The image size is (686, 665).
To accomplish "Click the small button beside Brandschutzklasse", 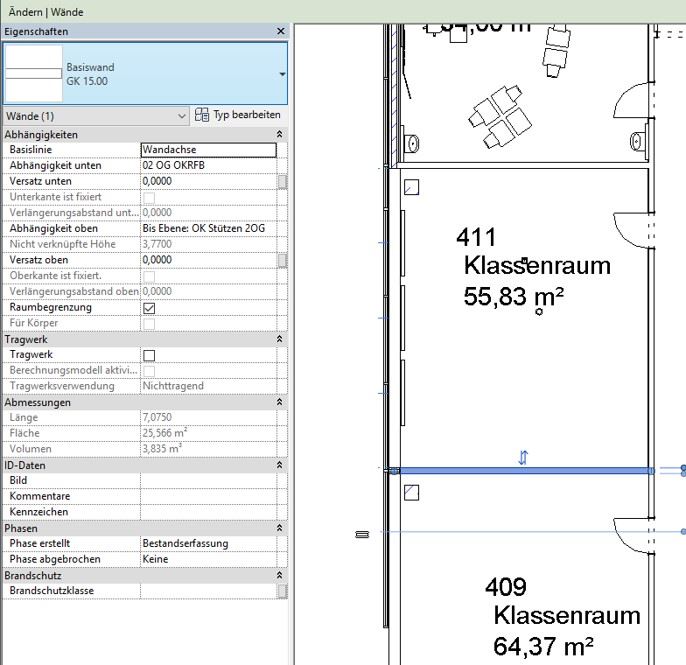I will tap(282, 591).
